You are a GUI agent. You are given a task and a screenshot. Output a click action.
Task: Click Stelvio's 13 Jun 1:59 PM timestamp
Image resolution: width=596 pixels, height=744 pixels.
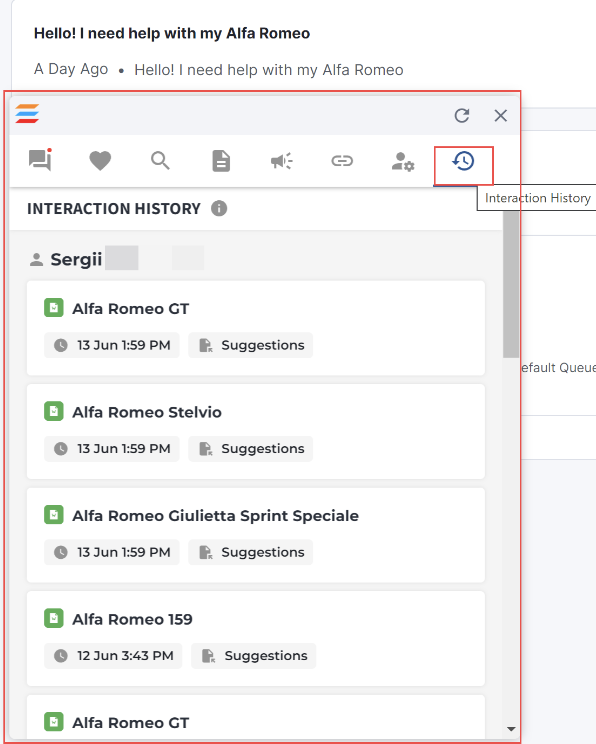(x=112, y=448)
